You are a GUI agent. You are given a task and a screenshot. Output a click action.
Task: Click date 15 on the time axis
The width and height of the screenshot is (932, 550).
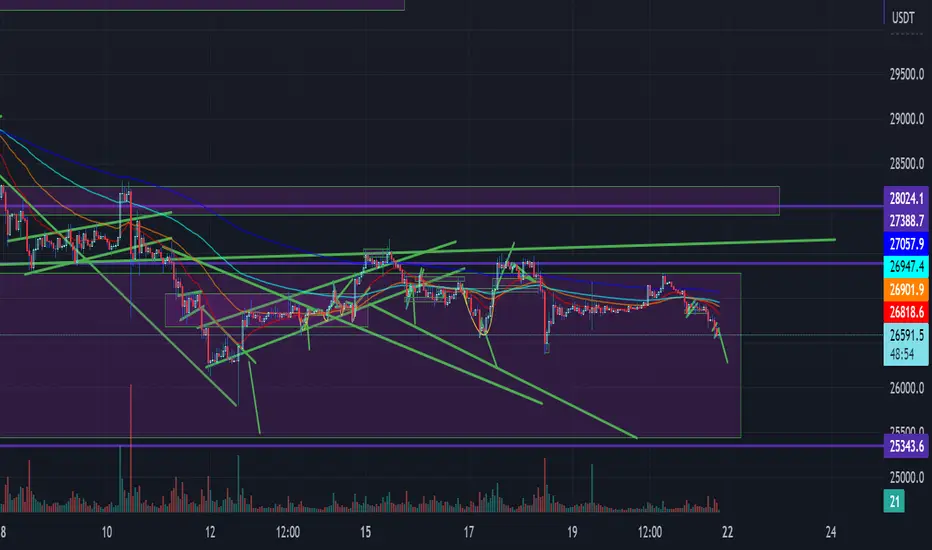point(365,532)
